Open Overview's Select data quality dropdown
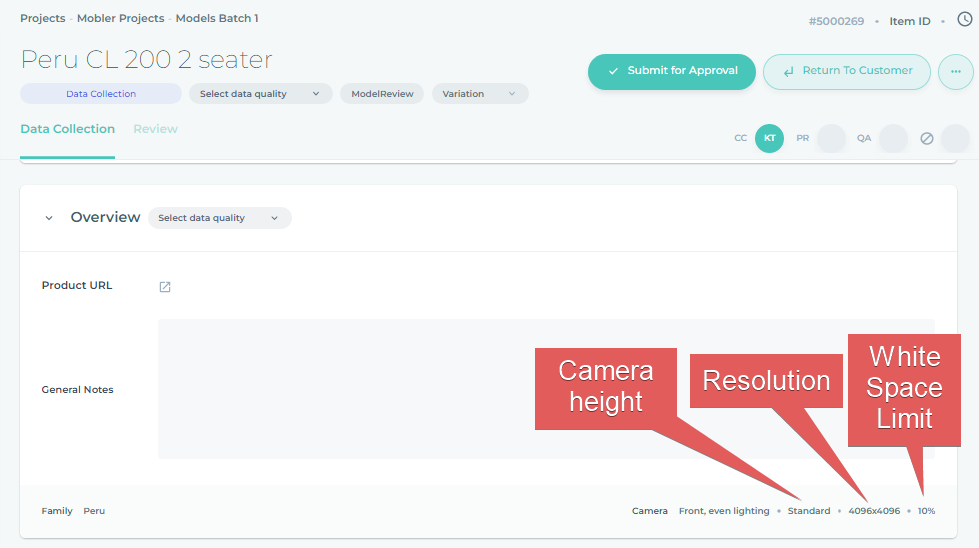The height and width of the screenshot is (548, 979). [219, 218]
